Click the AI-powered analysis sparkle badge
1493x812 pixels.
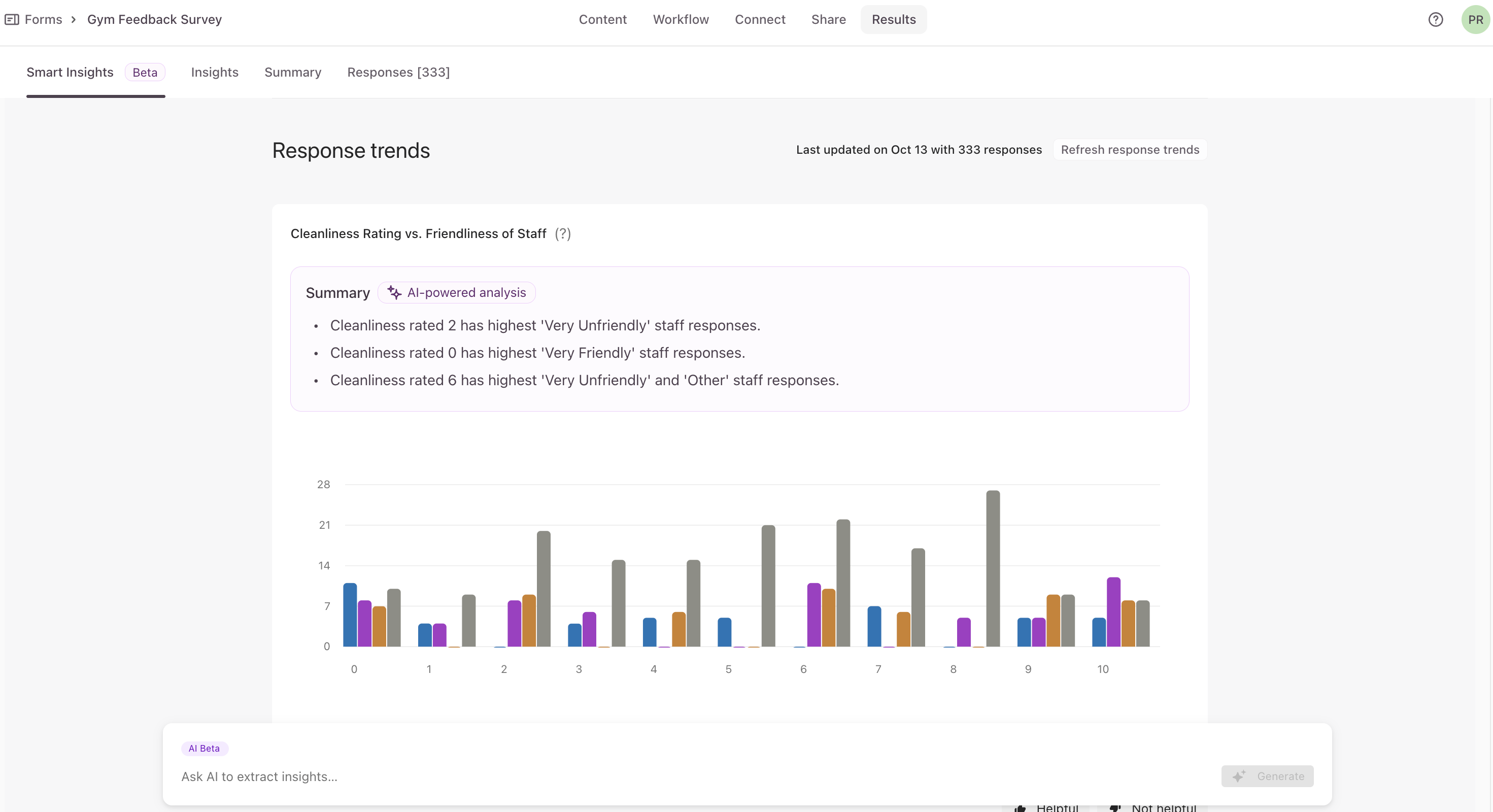point(457,293)
